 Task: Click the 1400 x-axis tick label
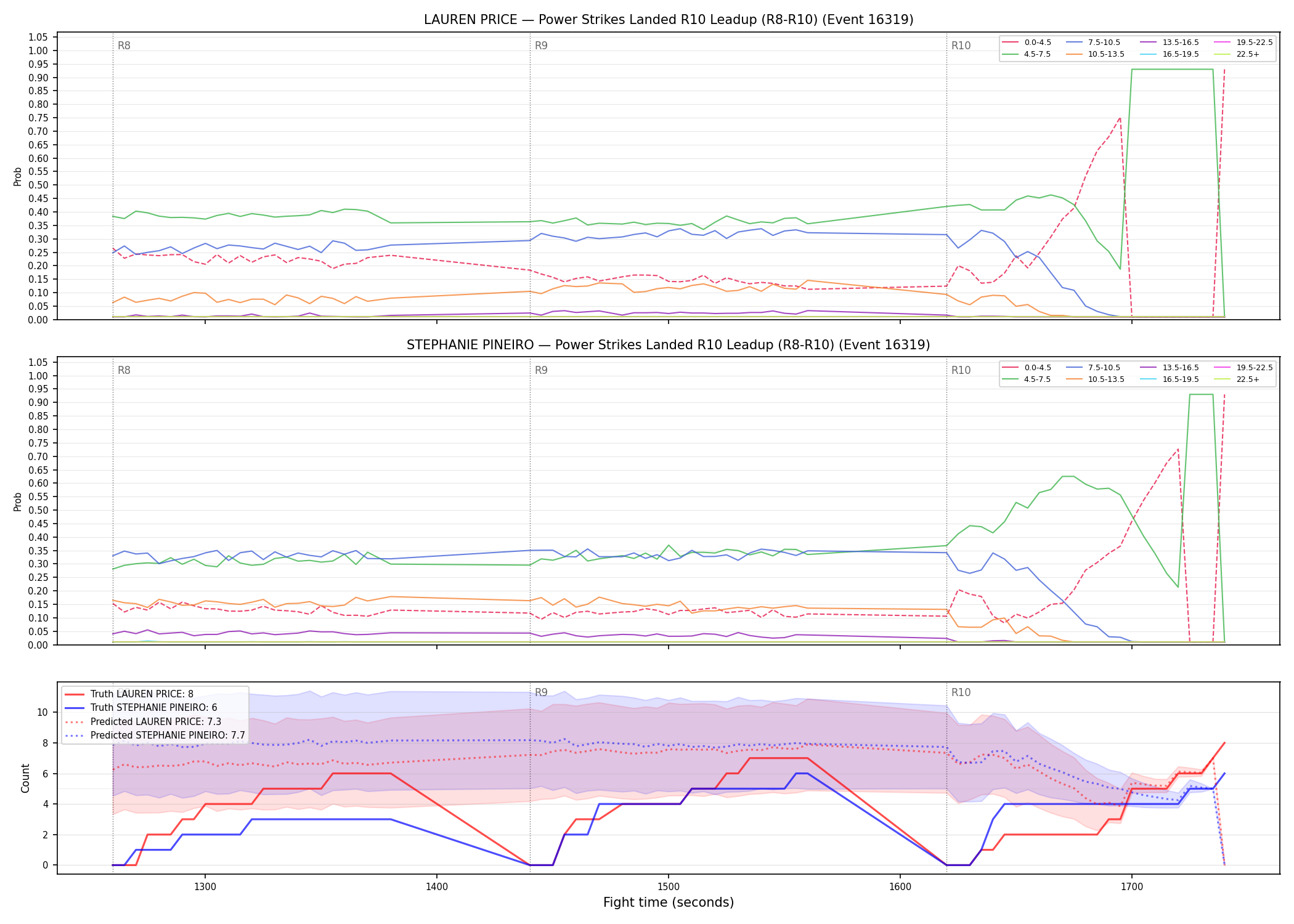coord(437,887)
